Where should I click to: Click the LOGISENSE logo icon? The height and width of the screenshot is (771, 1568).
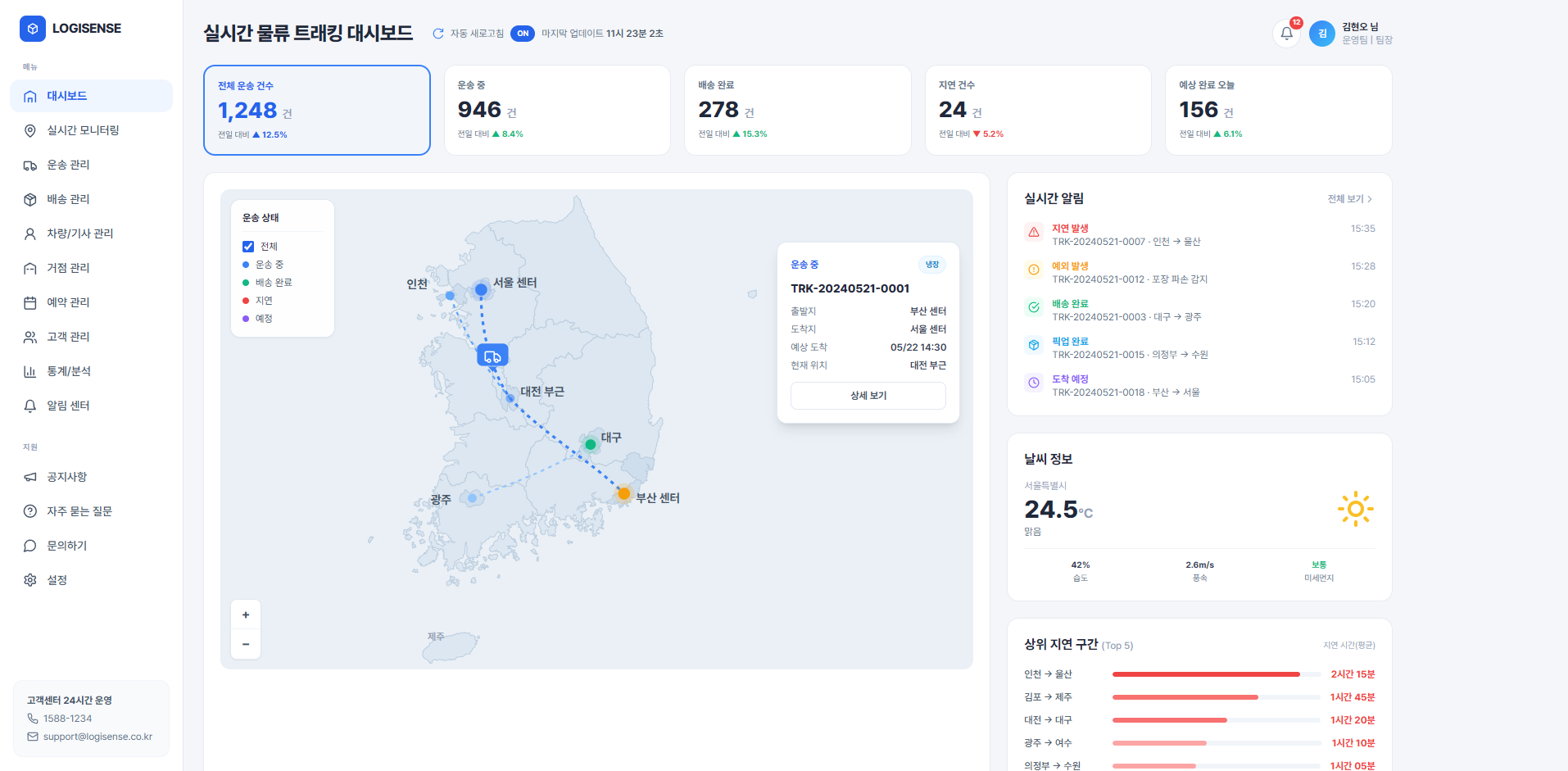(x=33, y=29)
